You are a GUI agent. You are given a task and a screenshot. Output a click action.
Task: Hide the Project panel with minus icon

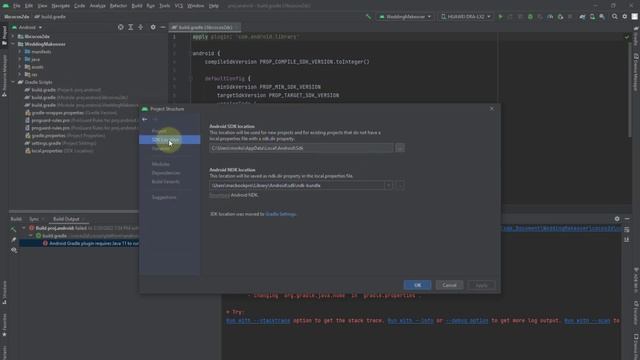click(x=163, y=27)
